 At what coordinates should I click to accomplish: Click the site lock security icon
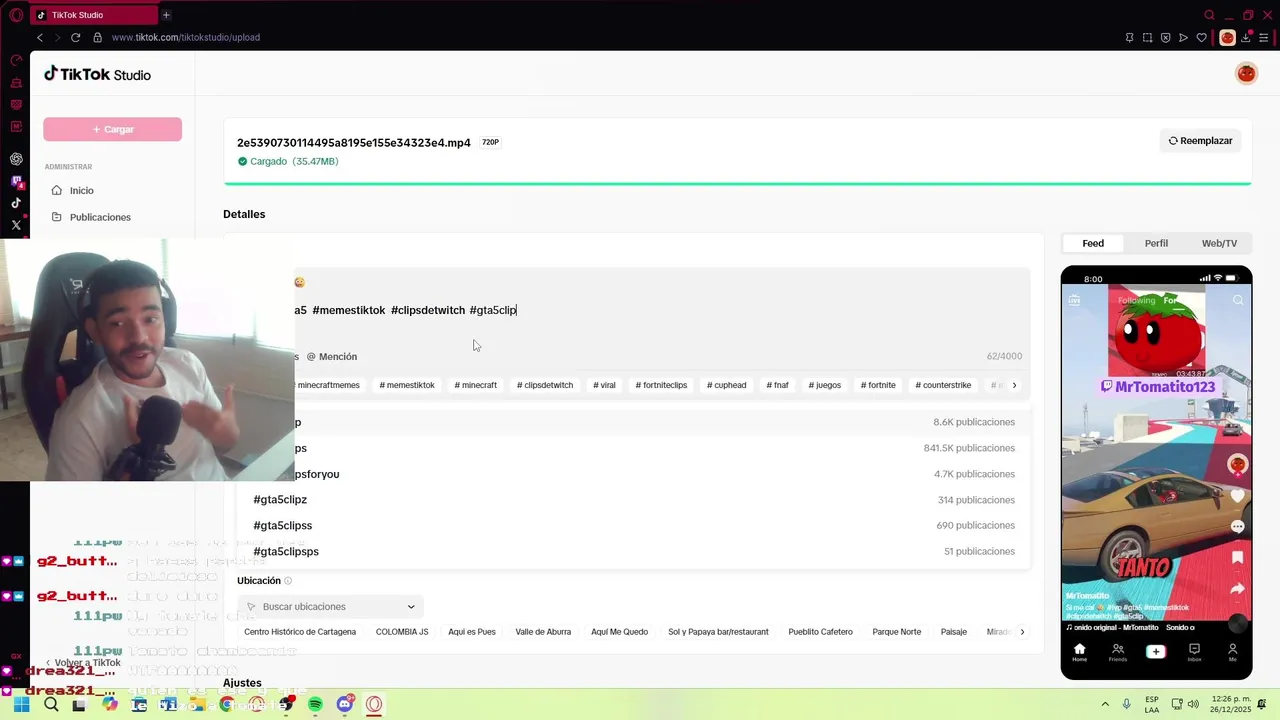[97, 37]
